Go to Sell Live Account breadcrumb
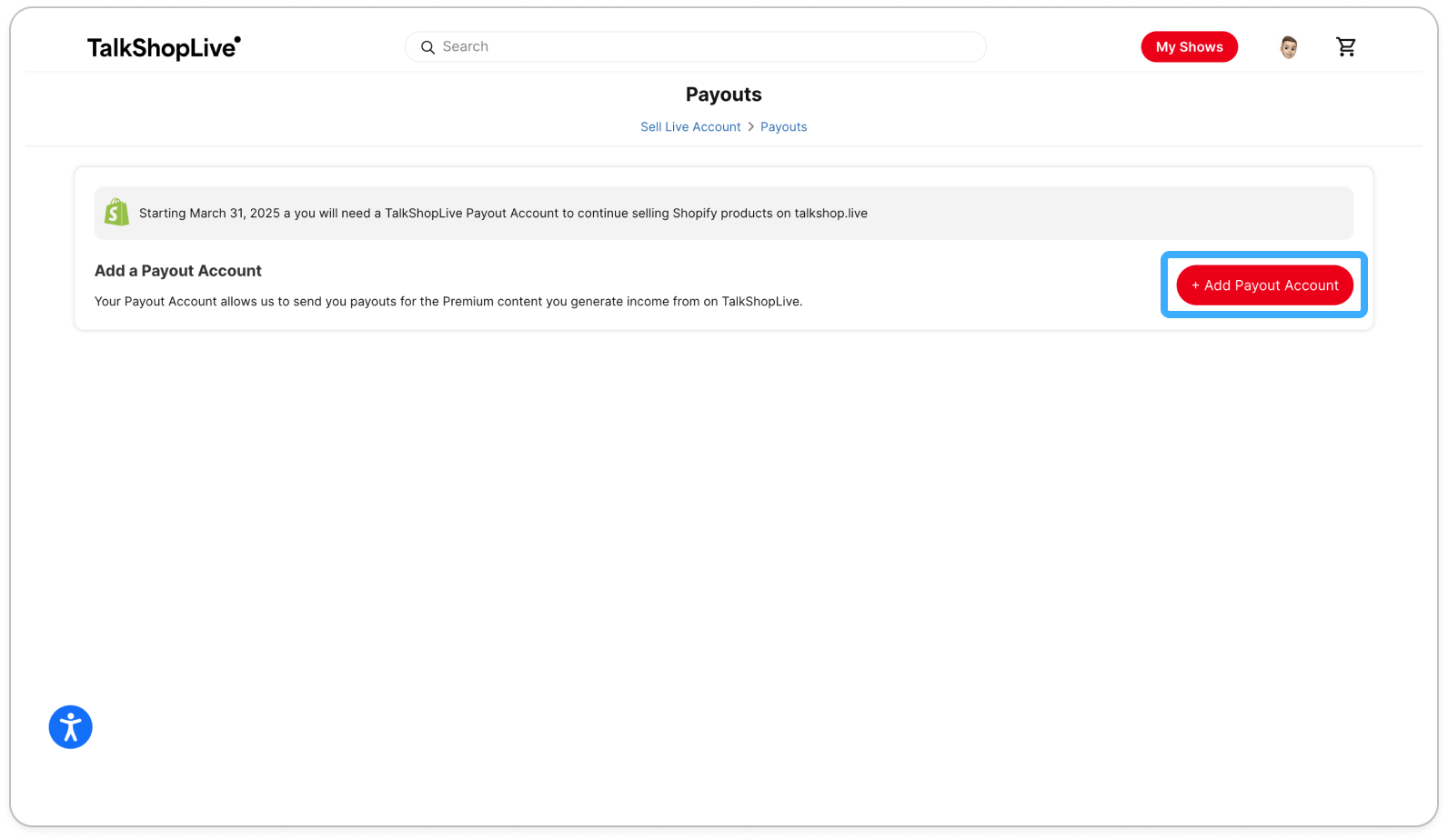This screenshot has width=1448, height=840. pyautogui.click(x=690, y=127)
